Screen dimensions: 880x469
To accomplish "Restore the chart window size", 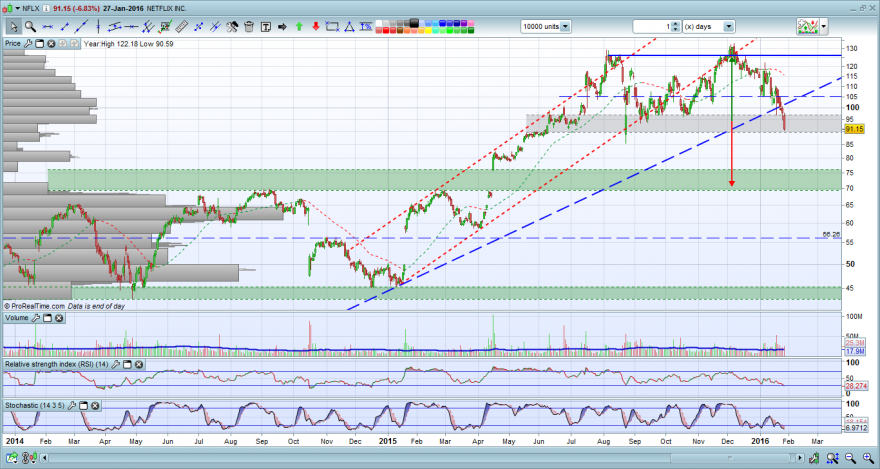I will point(863,8).
